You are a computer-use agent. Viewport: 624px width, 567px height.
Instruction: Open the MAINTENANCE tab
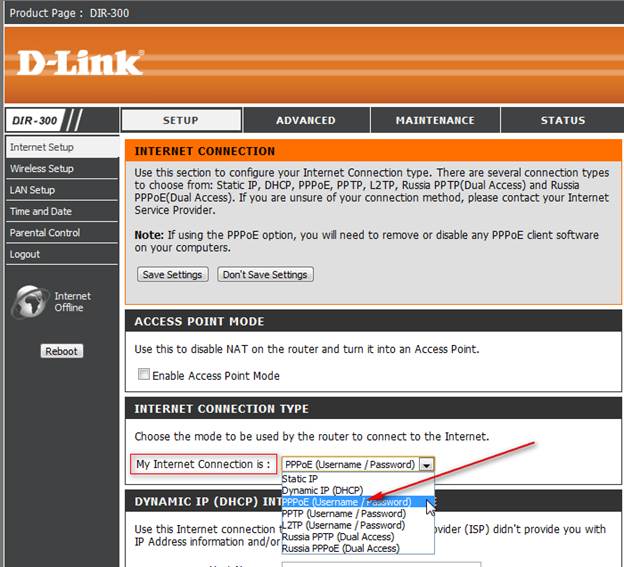435,120
